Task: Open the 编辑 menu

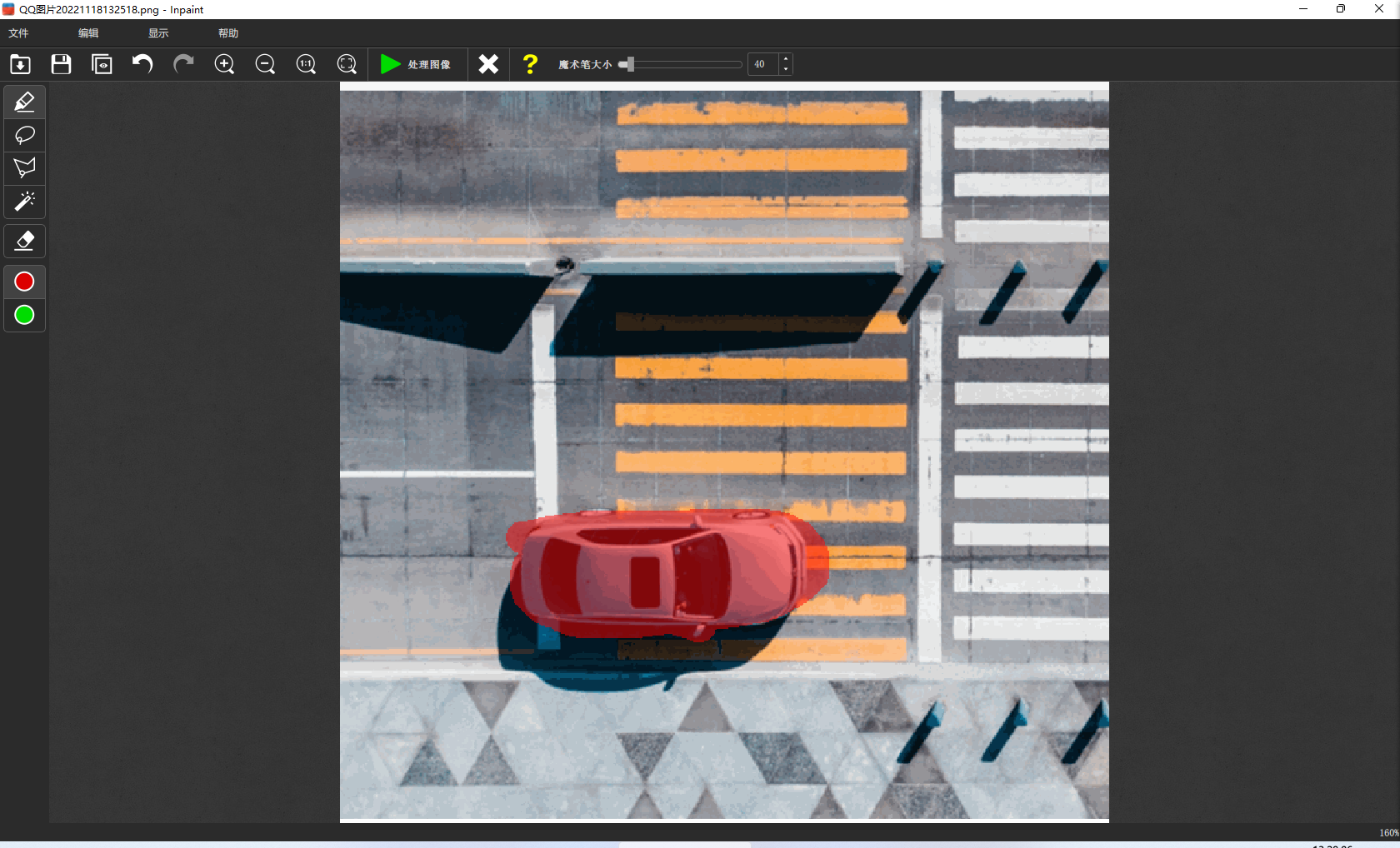Action: point(88,33)
